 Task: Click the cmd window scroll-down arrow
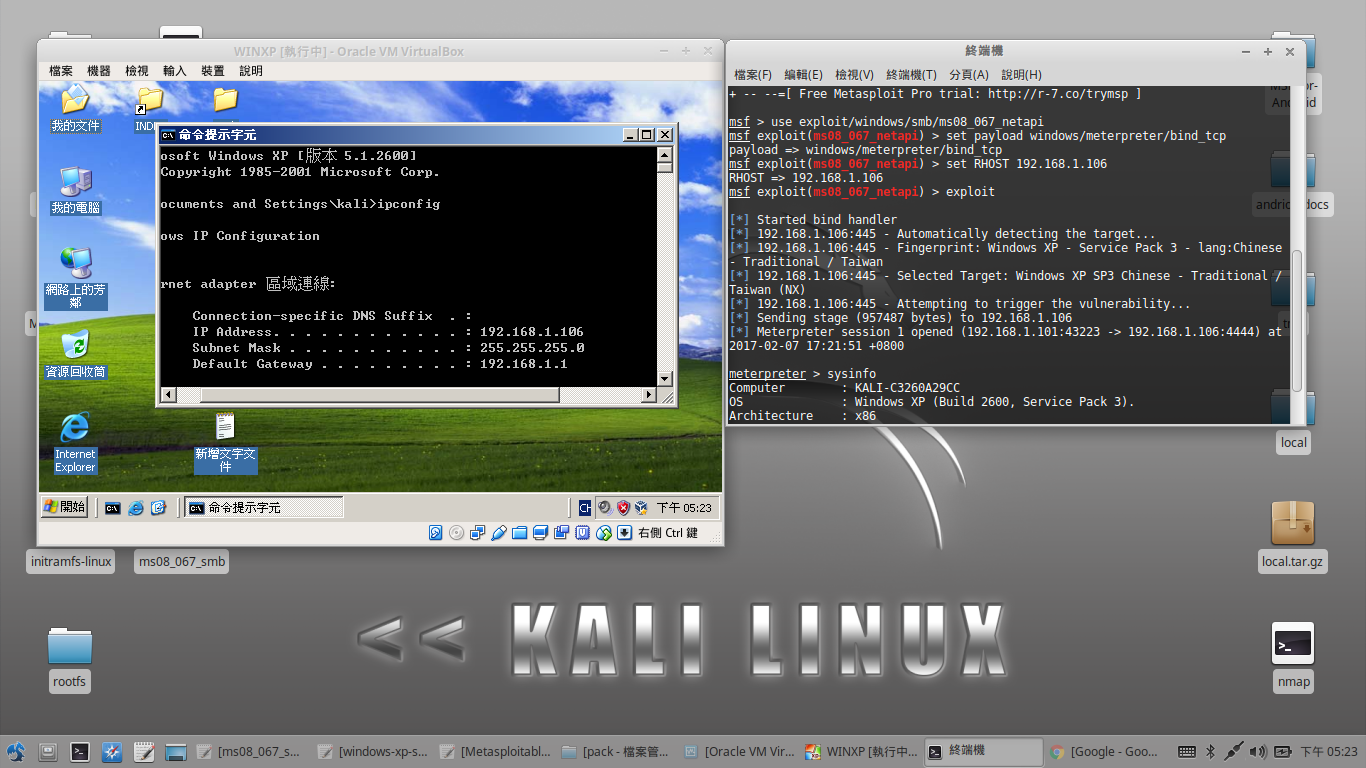(x=665, y=378)
